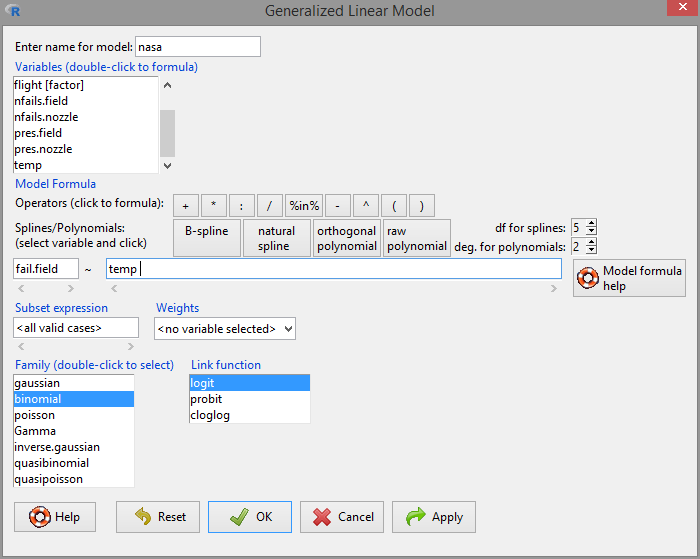Image resolution: width=700 pixels, height=559 pixels.
Task: Insert a closing parenthesis into formula
Action: pyautogui.click(x=422, y=206)
